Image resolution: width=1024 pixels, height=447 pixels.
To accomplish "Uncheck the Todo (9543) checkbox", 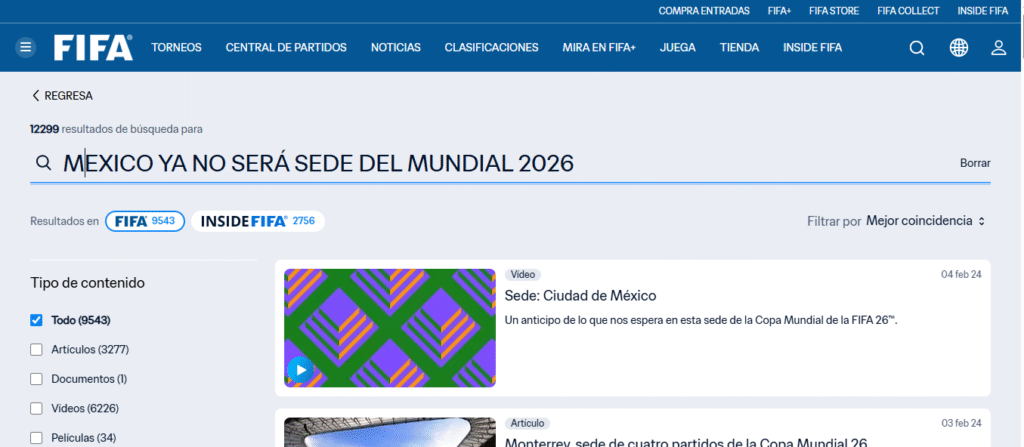I will click(37, 320).
